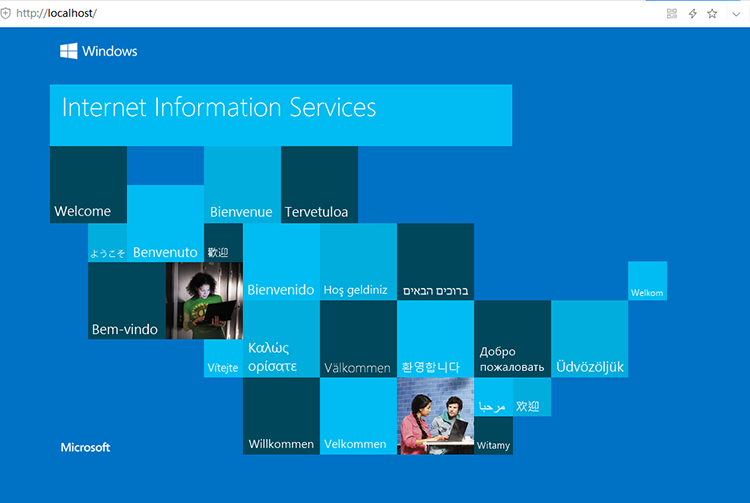
Task: Click the Hoş geldiniz tile
Action: pyautogui.click(x=358, y=262)
